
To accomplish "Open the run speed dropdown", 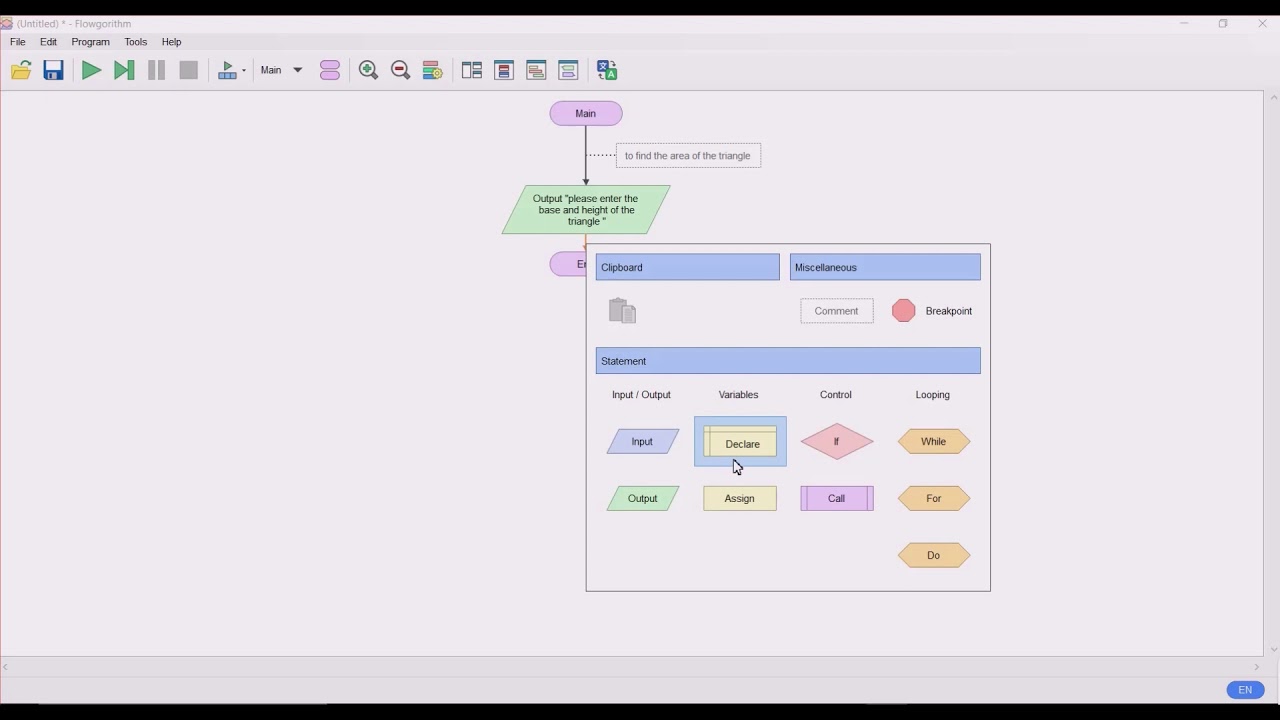I will (232, 70).
